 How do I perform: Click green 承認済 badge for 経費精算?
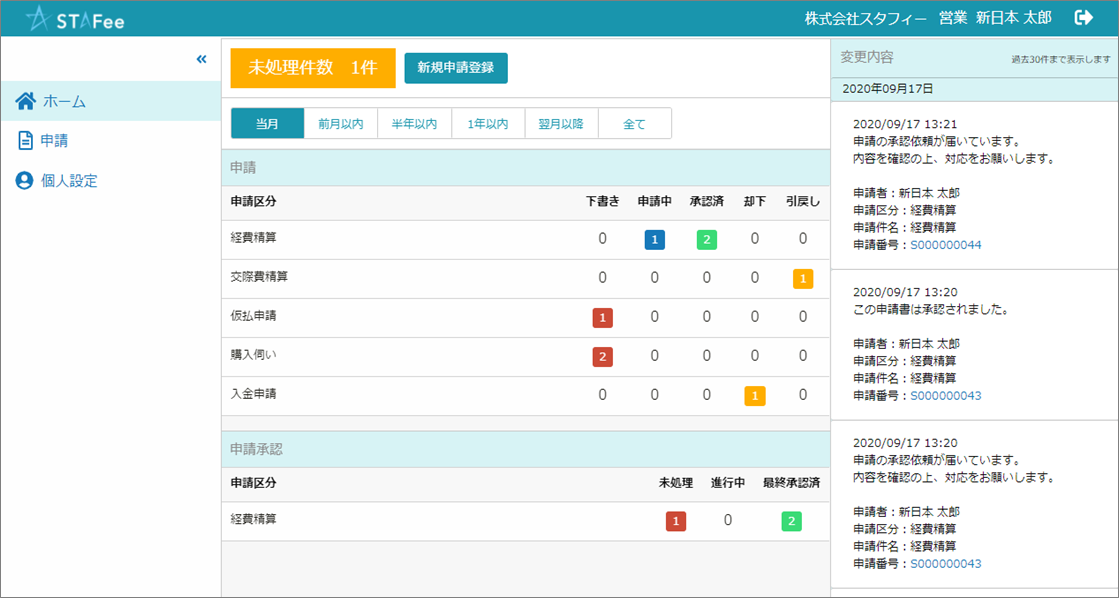tap(706, 240)
